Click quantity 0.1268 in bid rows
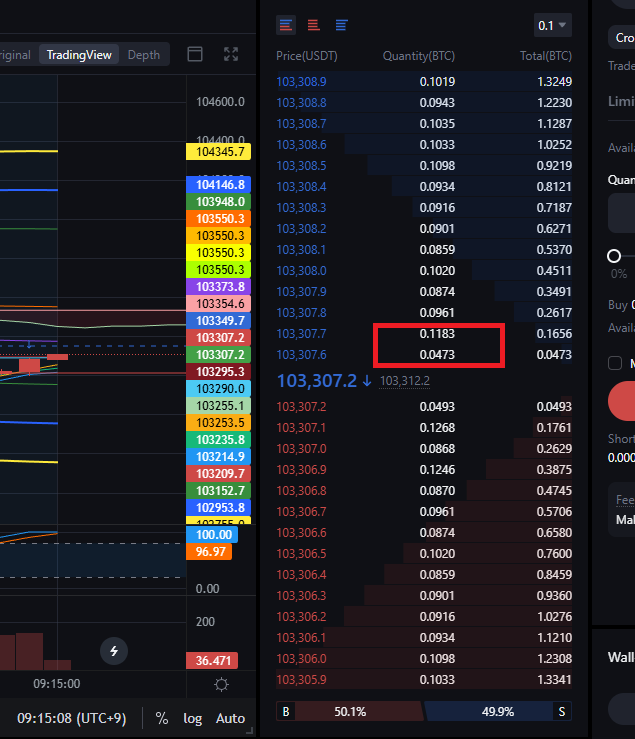Image resolution: width=635 pixels, height=739 pixels. [437, 428]
